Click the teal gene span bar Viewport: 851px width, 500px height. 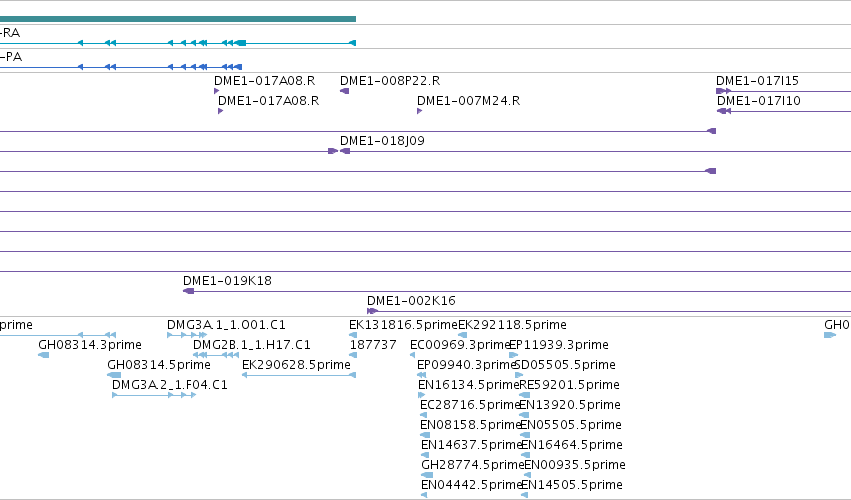(x=177, y=19)
